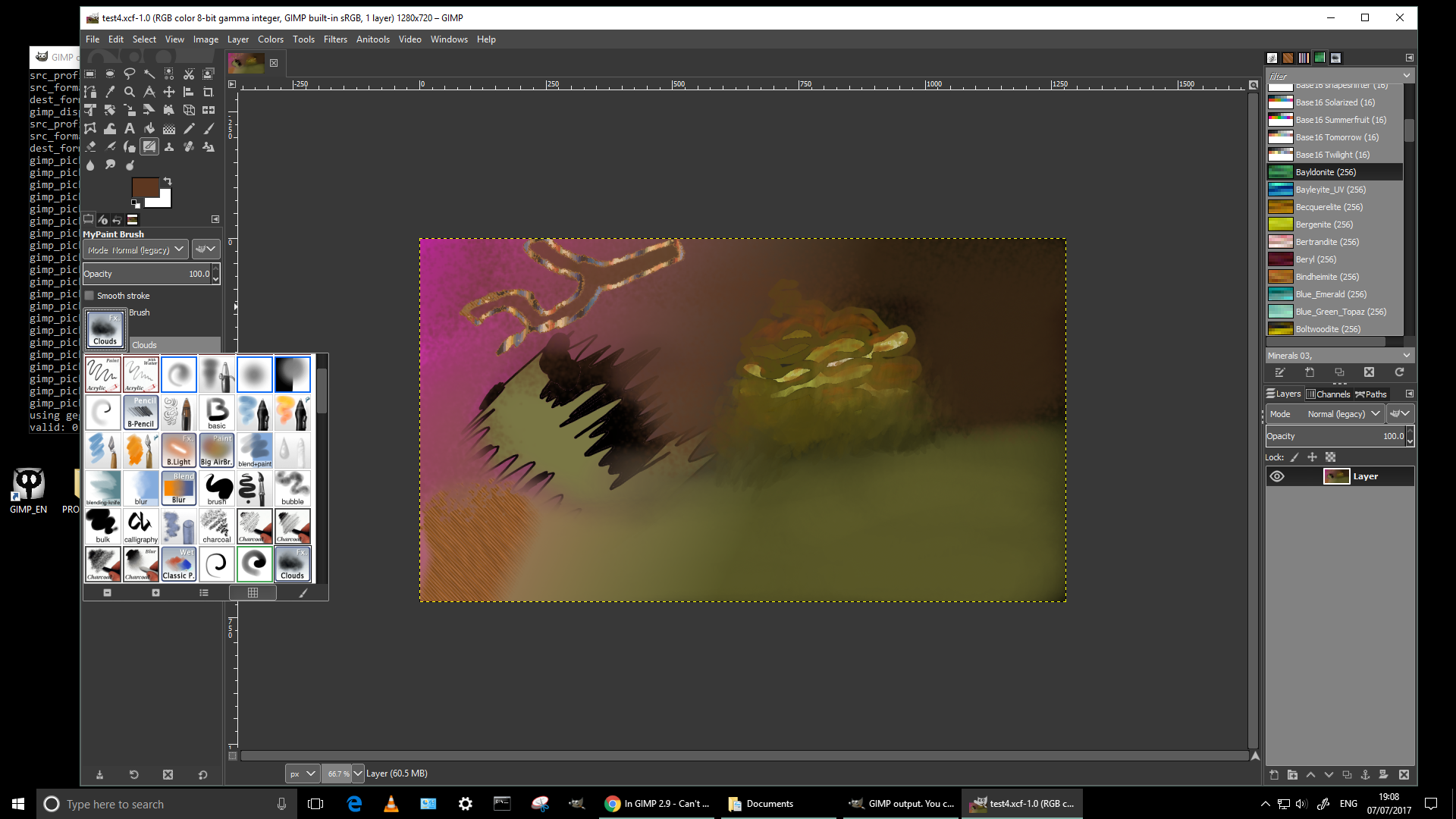Select the Heal bandage tool
The image size is (1456, 819).
click(189, 146)
